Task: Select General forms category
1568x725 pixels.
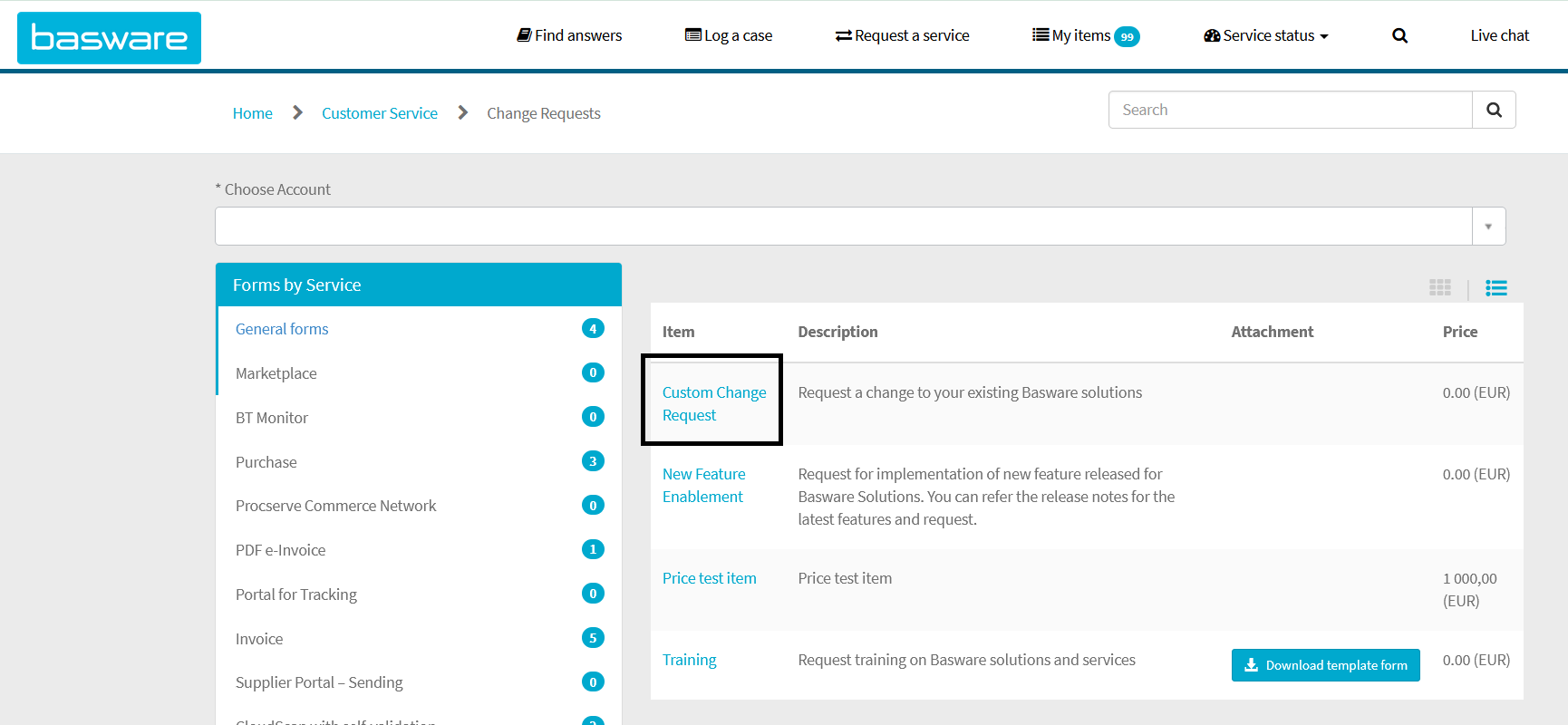Action: pos(282,329)
